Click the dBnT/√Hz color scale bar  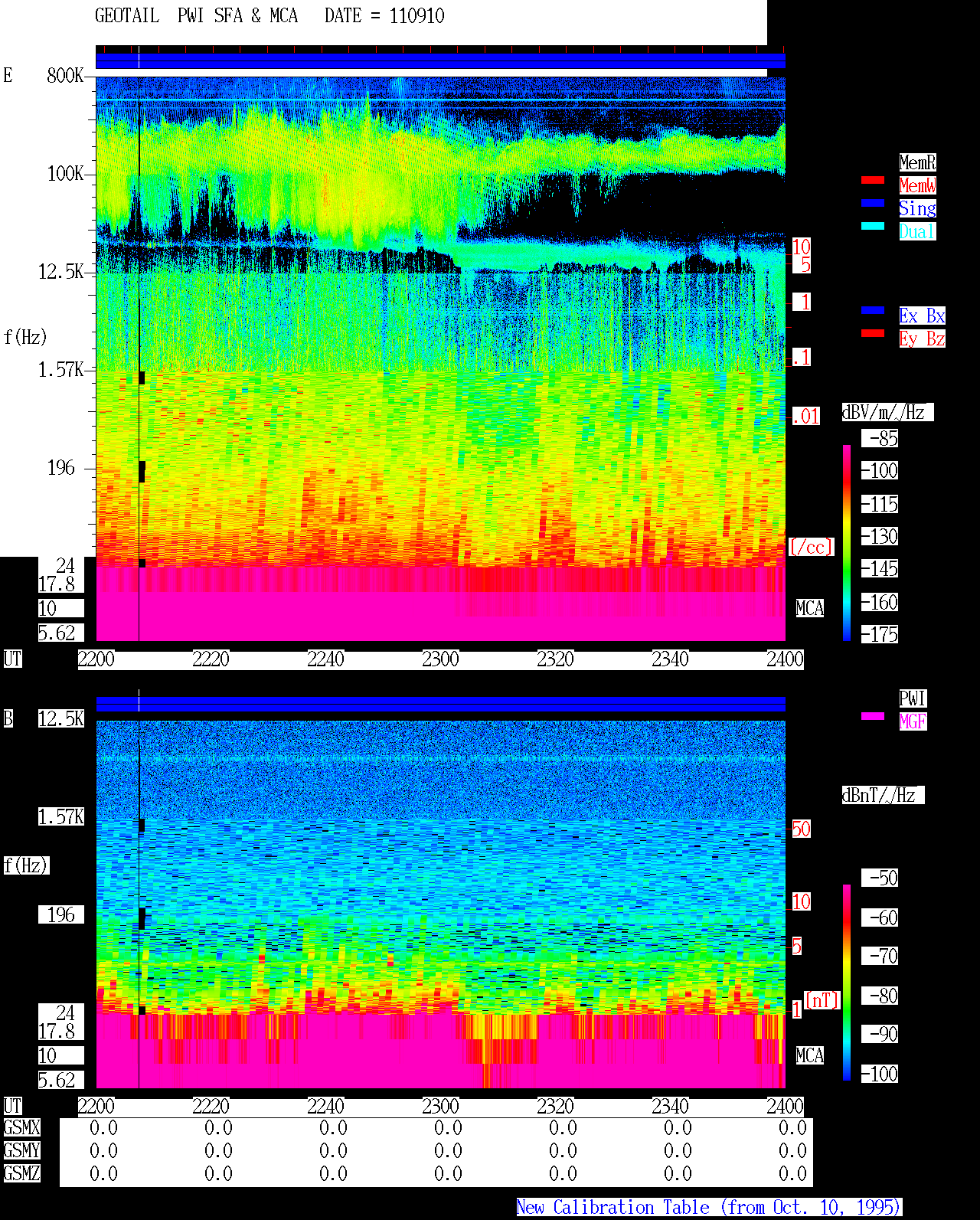pyautogui.click(x=847, y=983)
